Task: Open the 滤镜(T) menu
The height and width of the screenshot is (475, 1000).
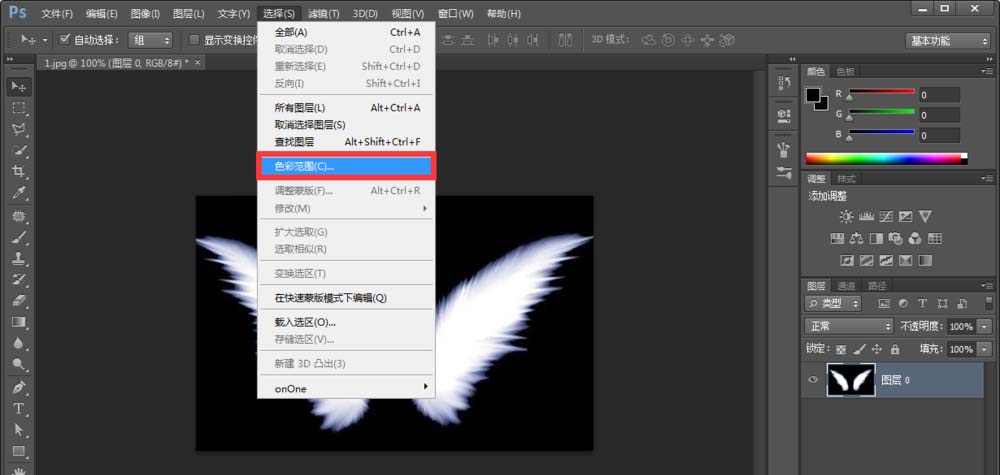Action: [323, 13]
